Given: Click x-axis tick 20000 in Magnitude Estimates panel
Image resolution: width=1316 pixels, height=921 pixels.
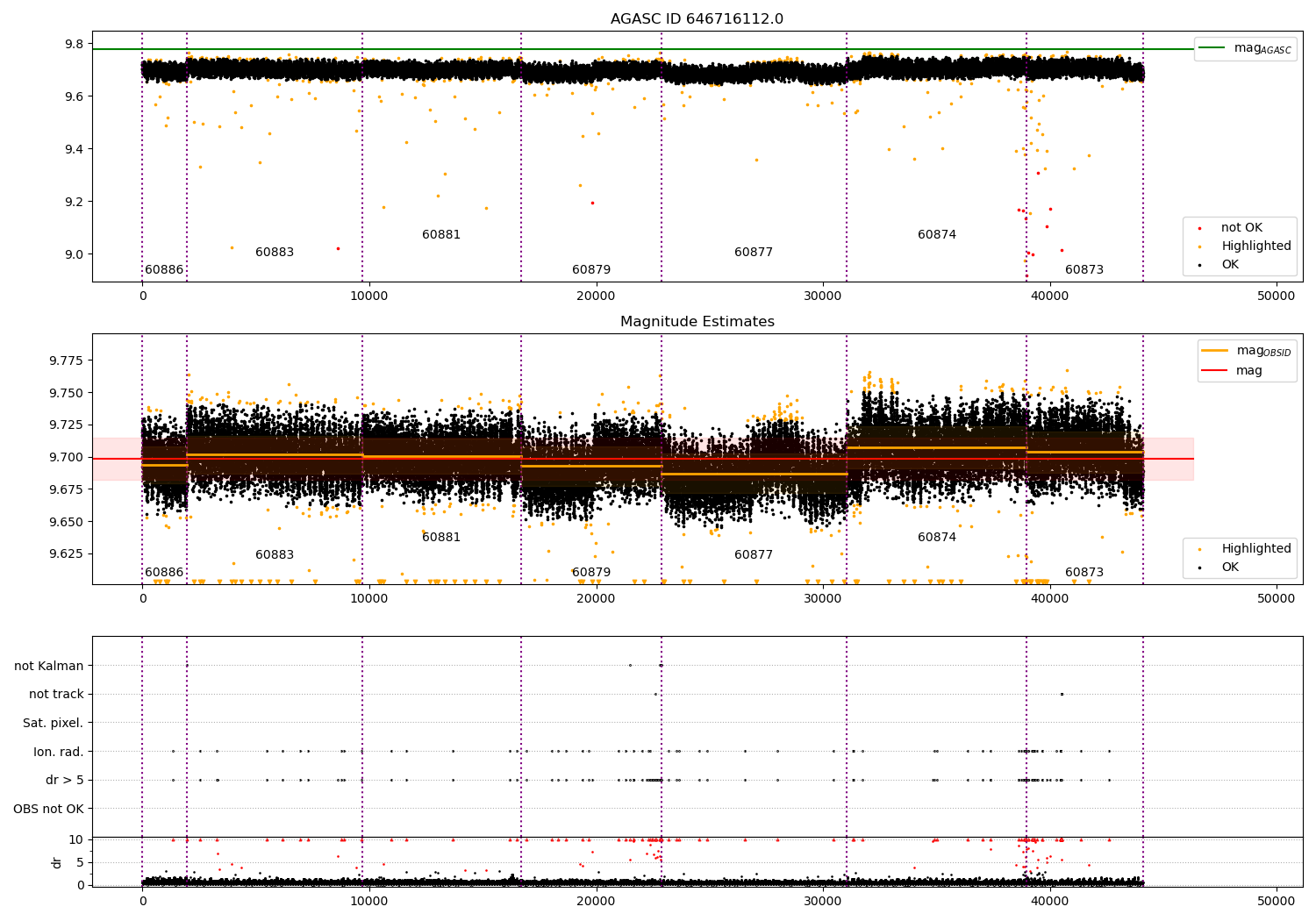Looking at the screenshot, I should point(596,598).
